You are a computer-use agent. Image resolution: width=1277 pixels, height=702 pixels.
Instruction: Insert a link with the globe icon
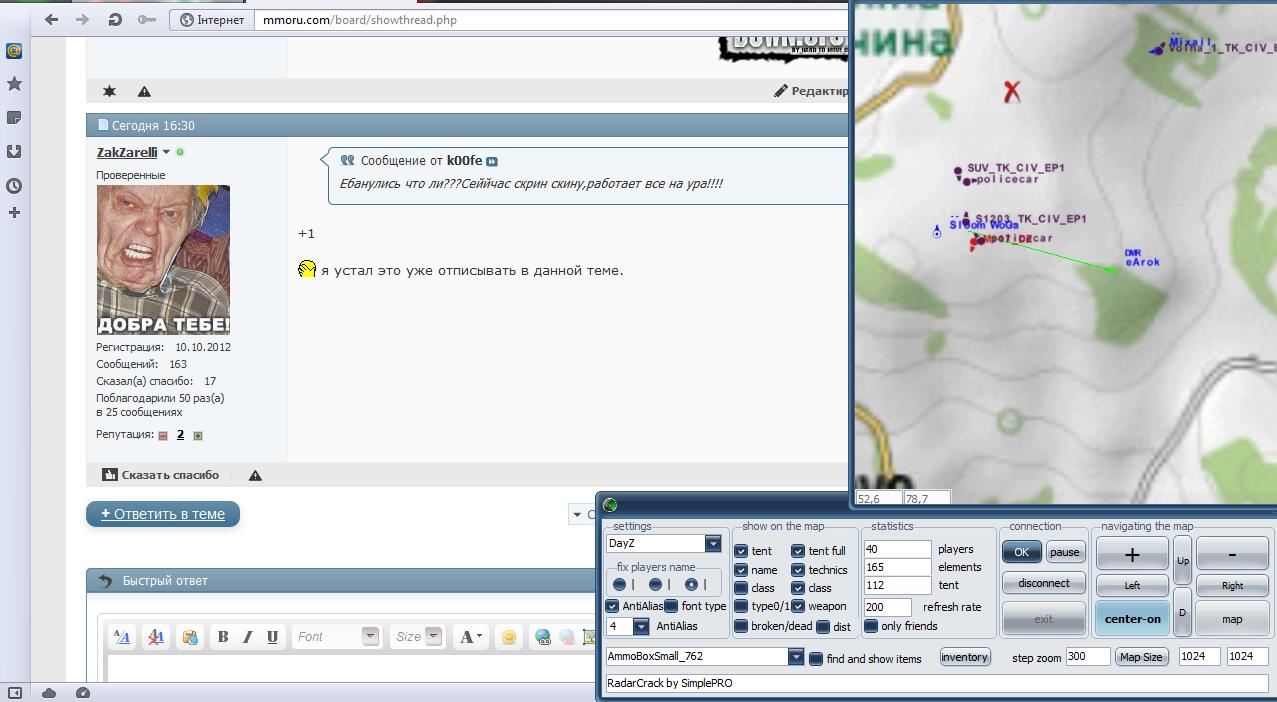[x=543, y=636]
